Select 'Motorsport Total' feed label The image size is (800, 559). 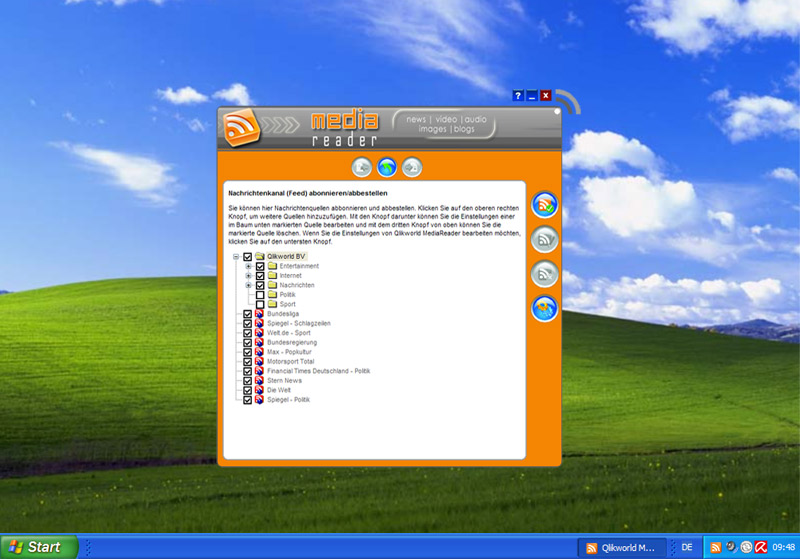[291, 361]
